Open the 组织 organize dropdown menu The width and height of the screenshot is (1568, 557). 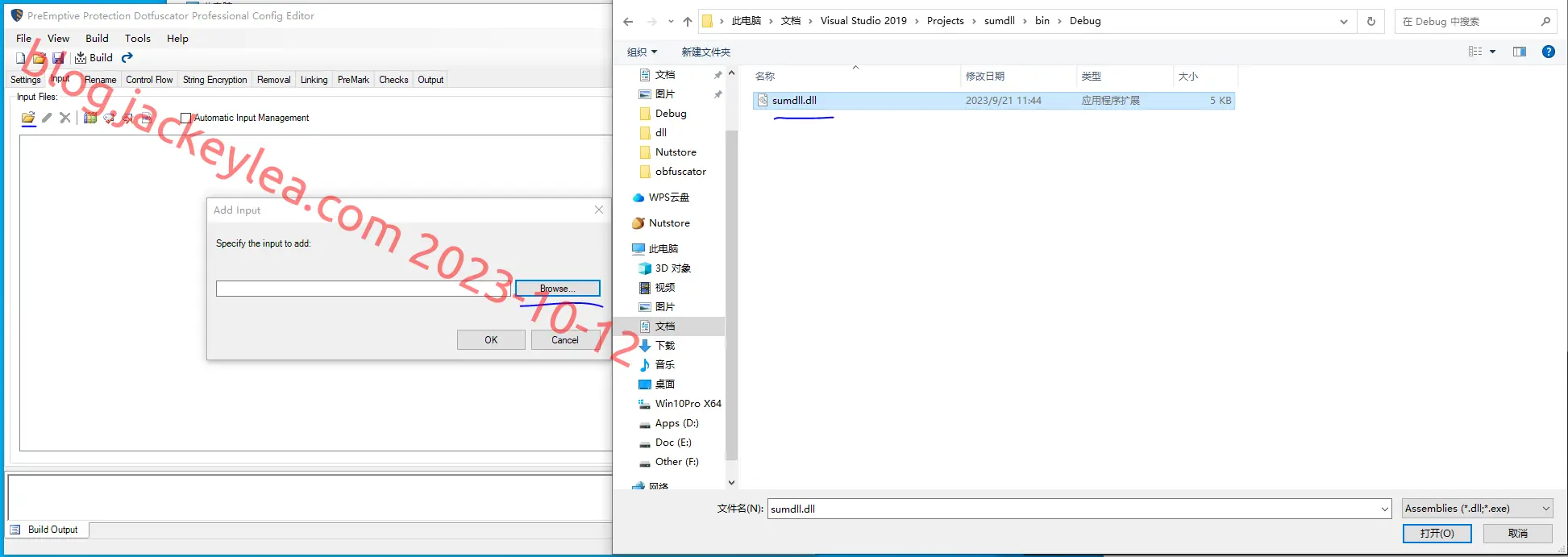coord(642,52)
